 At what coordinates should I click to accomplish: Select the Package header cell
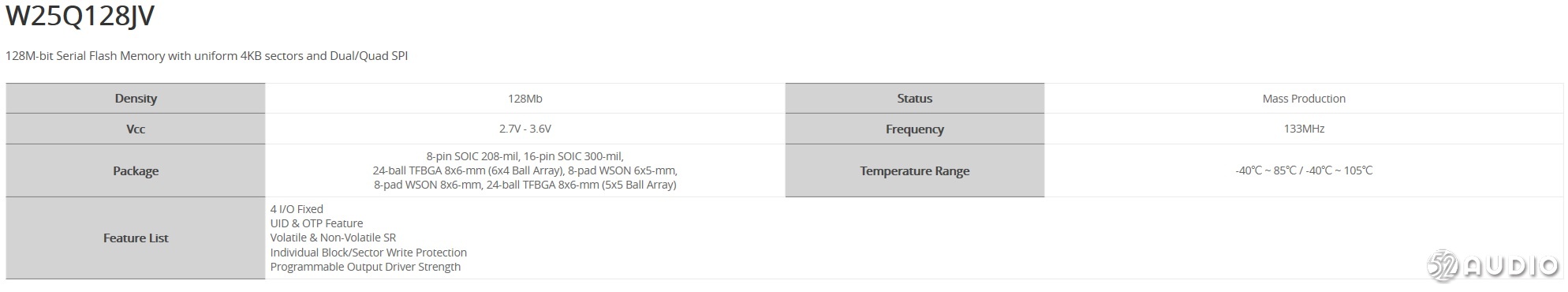136,170
